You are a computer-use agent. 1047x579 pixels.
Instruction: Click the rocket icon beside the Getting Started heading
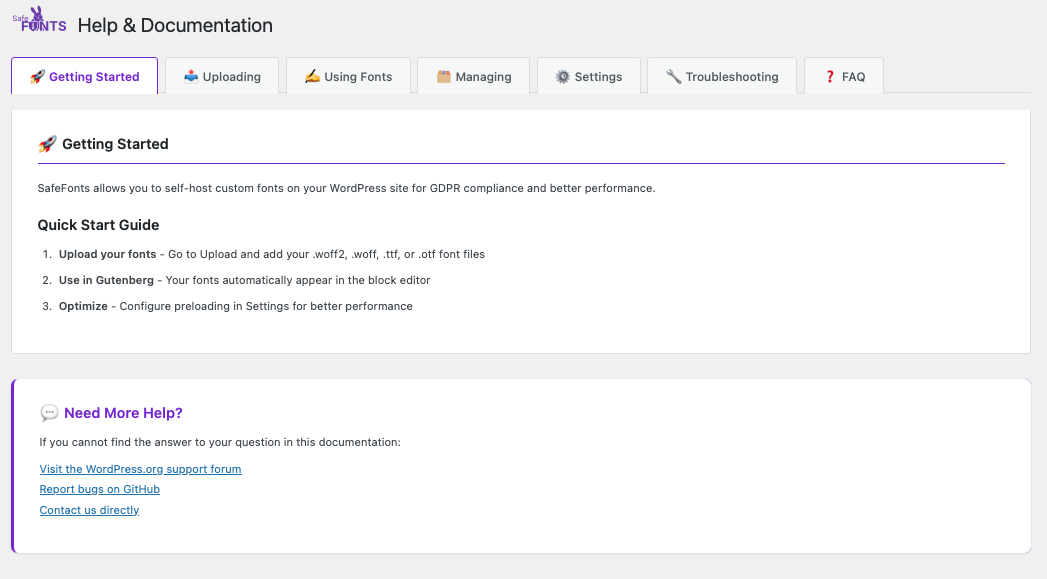[47, 143]
